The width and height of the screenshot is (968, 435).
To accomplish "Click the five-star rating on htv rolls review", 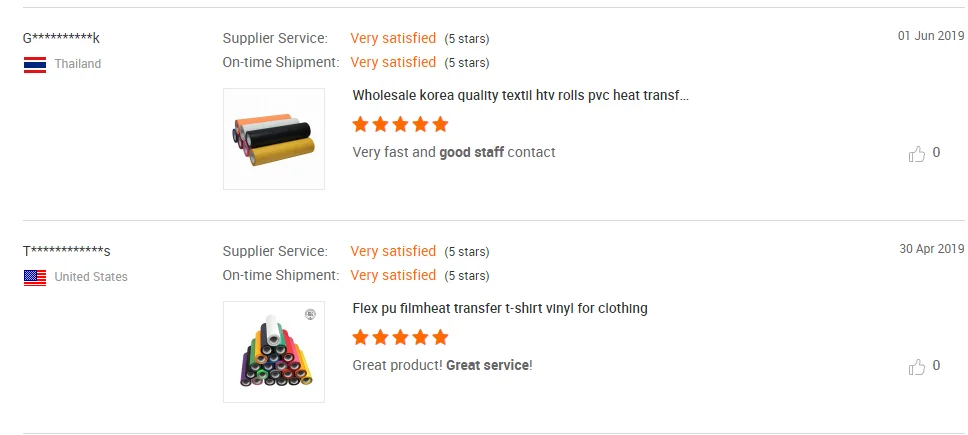I will pos(400,125).
